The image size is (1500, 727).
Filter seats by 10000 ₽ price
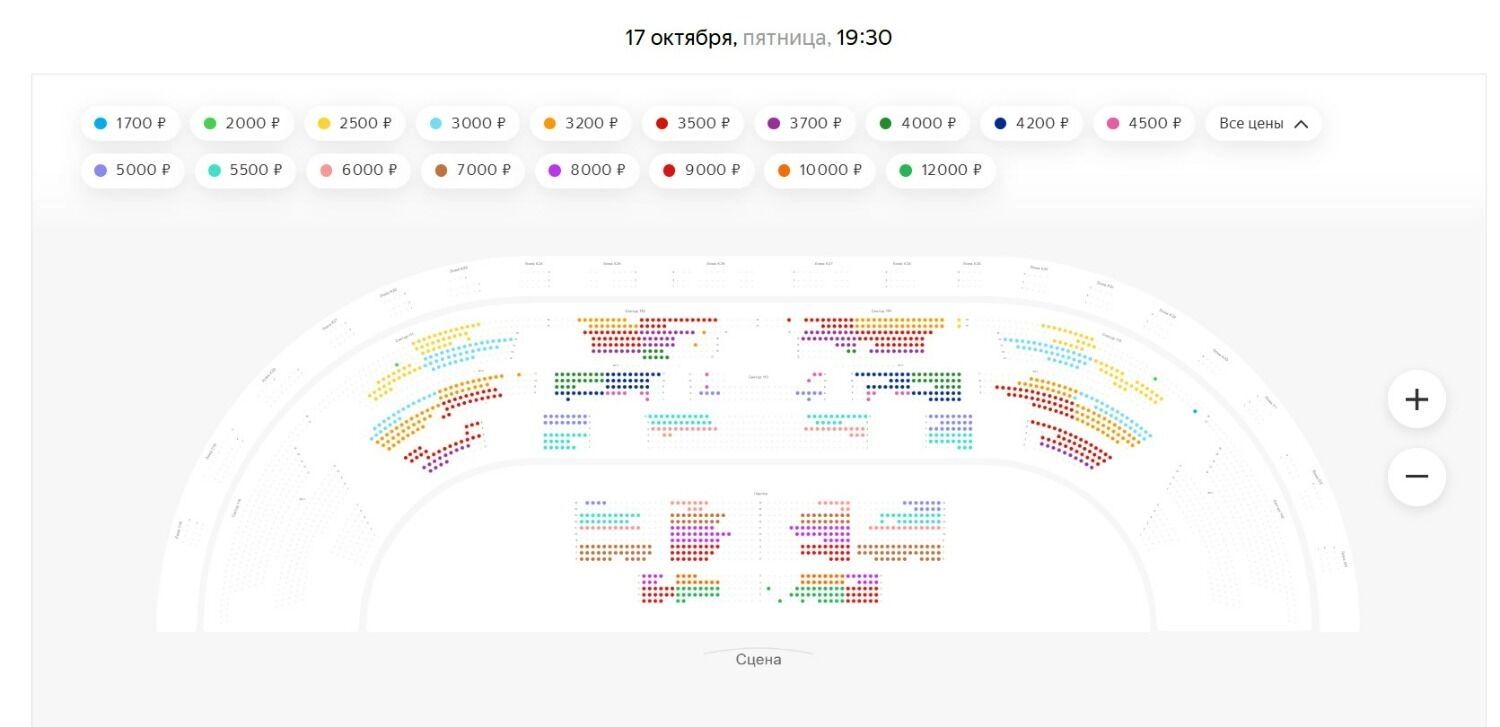(x=819, y=170)
